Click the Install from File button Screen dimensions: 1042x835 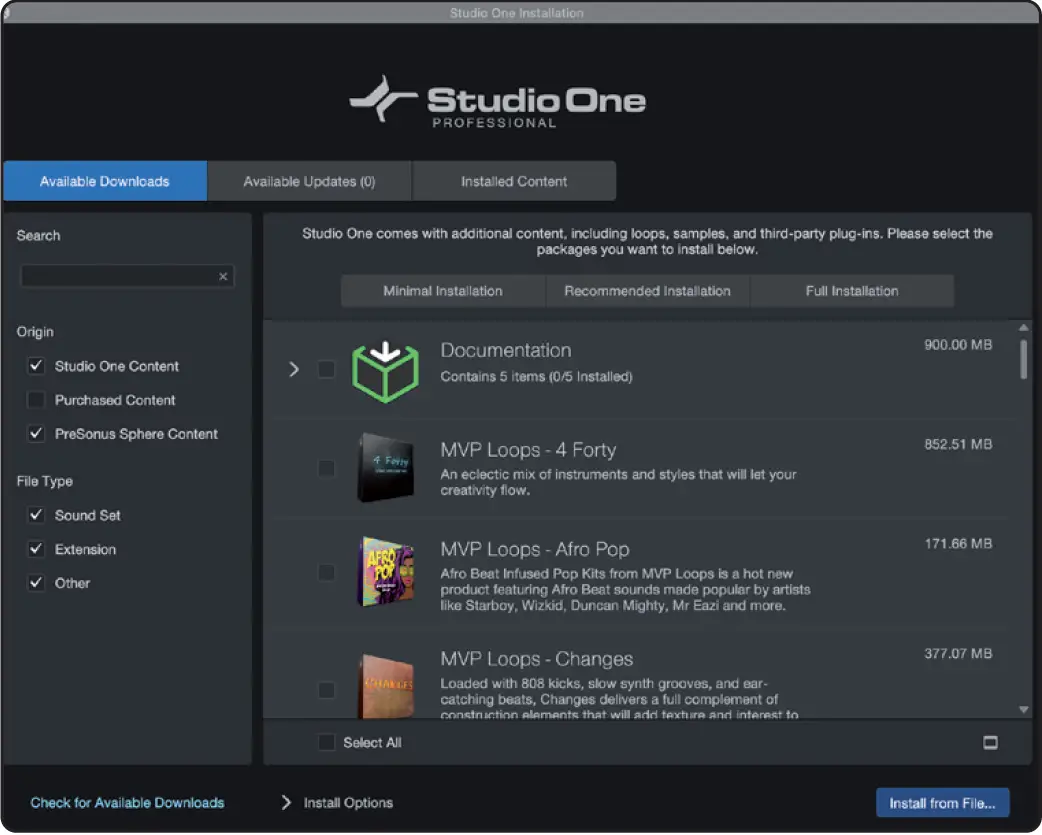click(941, 802)
